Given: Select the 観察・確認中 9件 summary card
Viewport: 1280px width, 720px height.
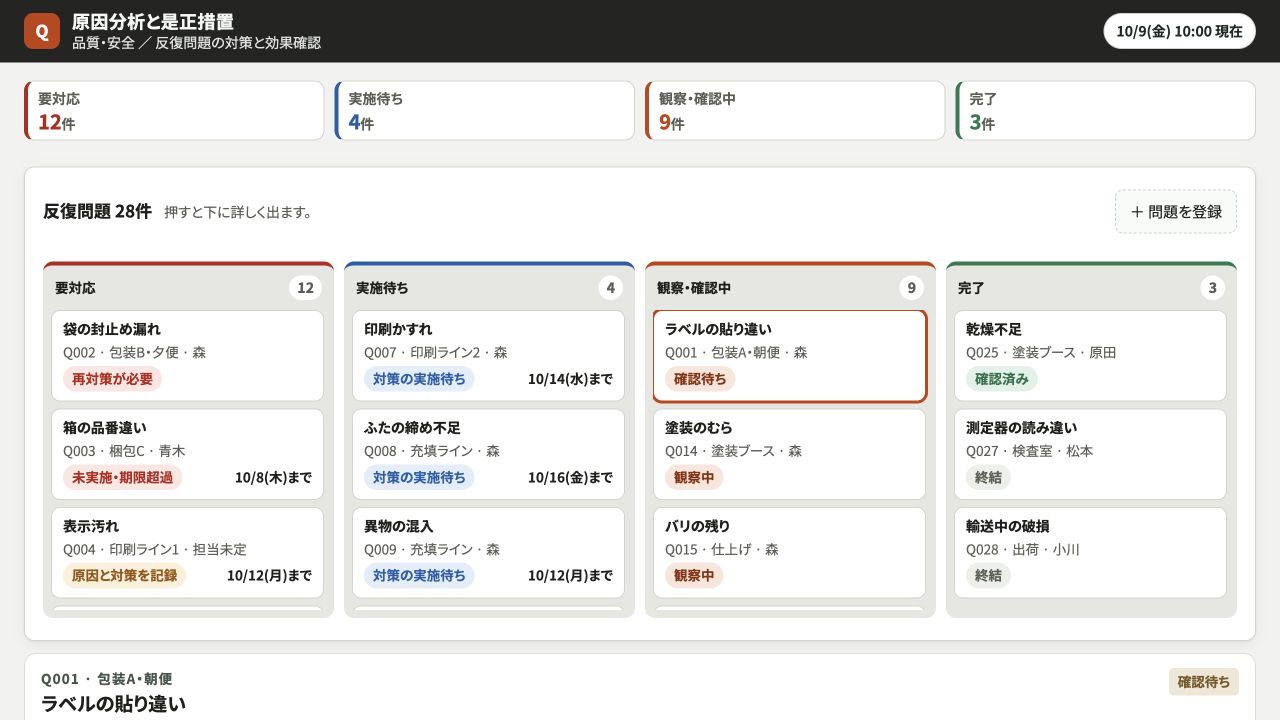Looking at the screenshot, I should pyautogui.click(x=795, y=111).
